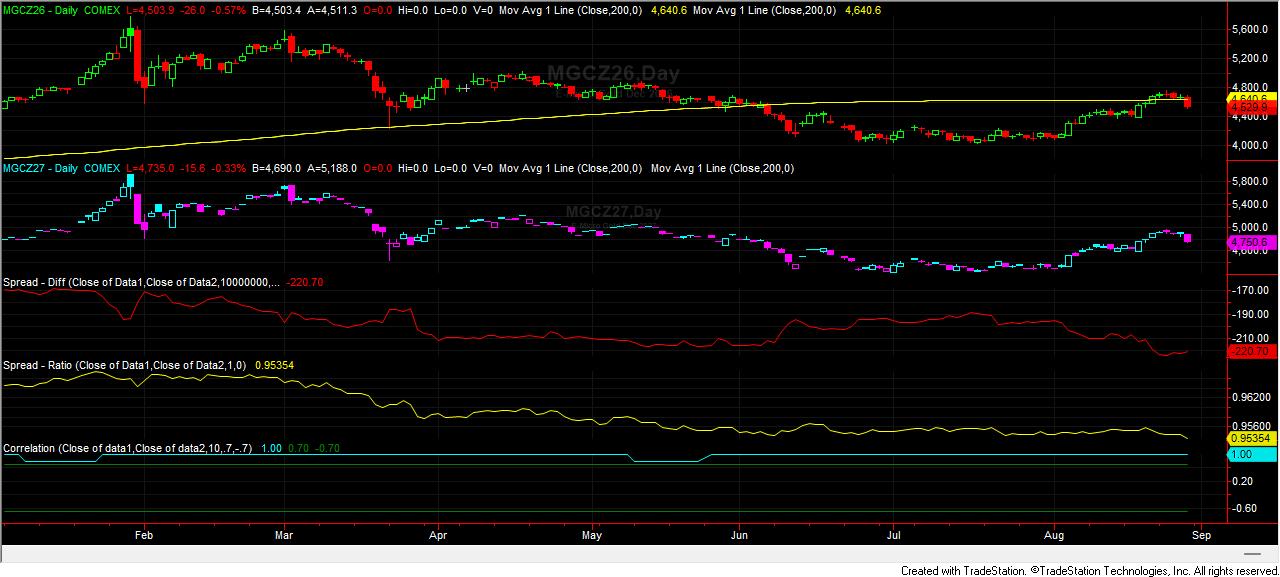Click the green -0.70 value in Correlation label
The height and width of the screenshot is (577, 1280).
point(327,448)
